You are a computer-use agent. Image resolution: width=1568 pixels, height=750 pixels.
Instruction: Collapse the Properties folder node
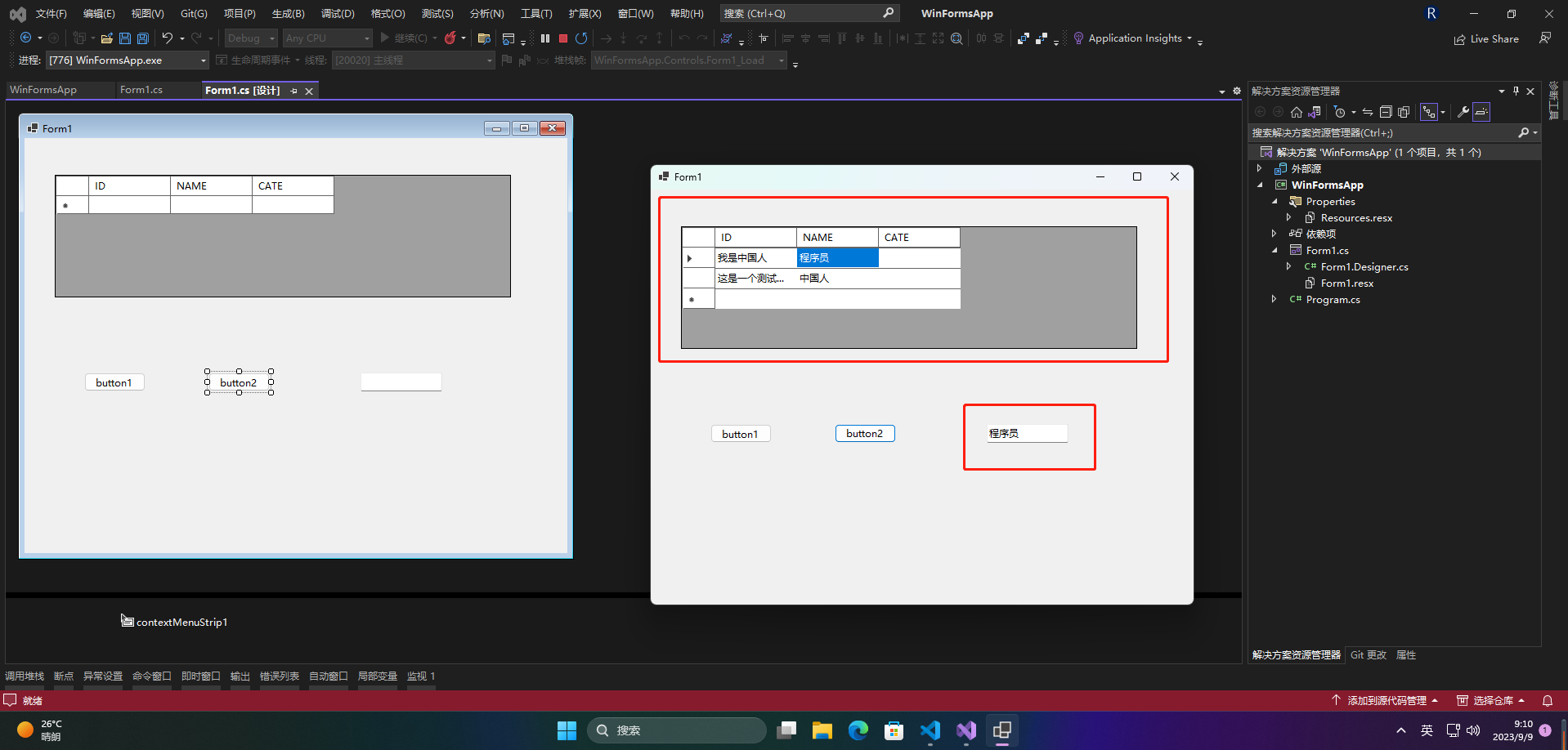tap(1274, 202)
